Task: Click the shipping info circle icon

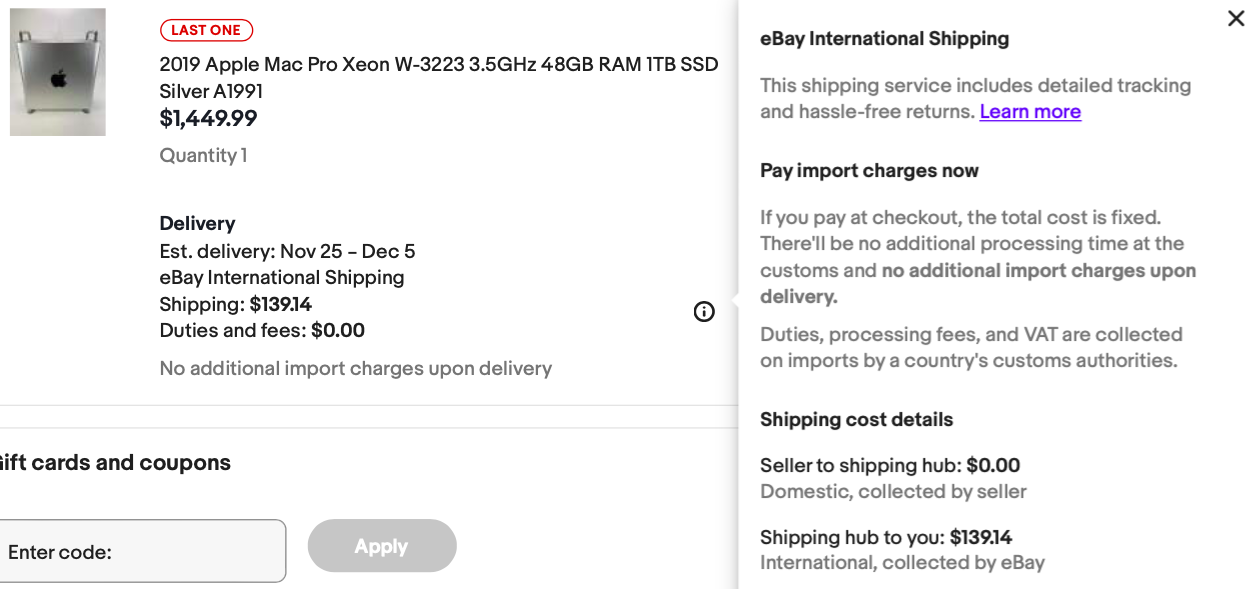Action: pyautogui.click(x=704, y=312)
